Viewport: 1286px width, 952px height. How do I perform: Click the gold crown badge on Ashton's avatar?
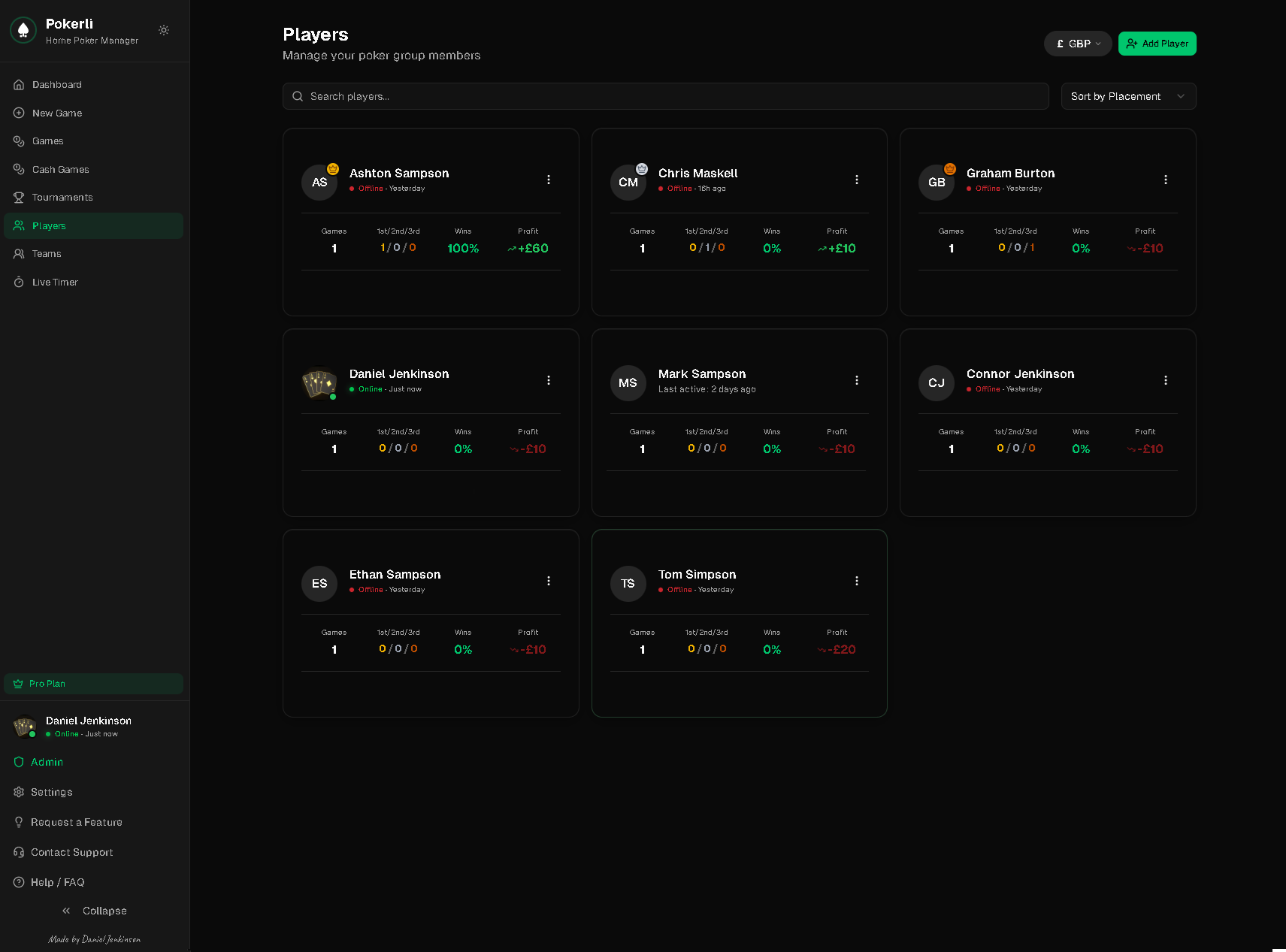(333, 169)
